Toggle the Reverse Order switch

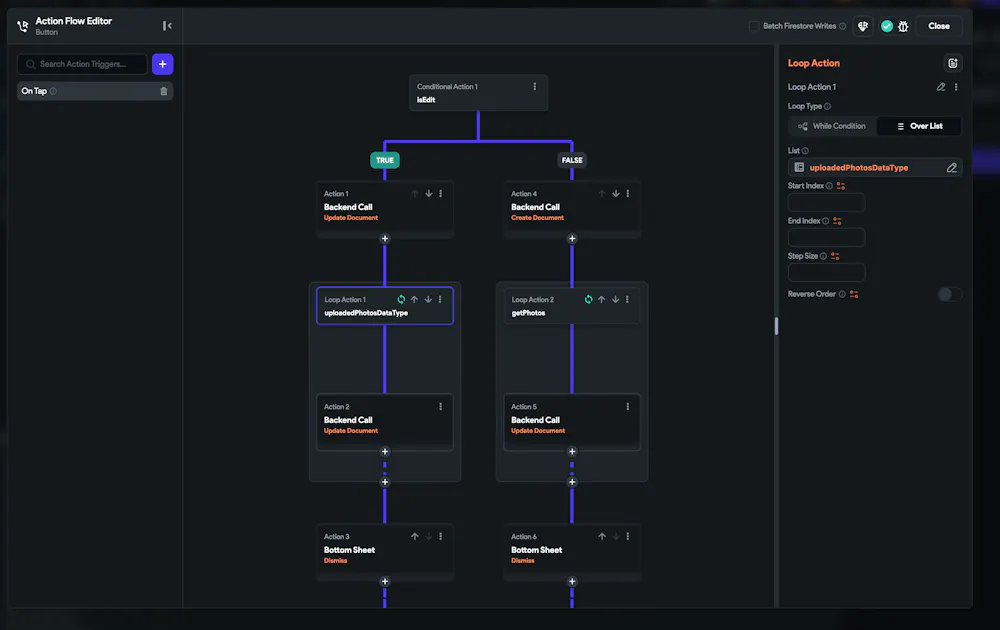pyautogui.click(x=950, y=294)
